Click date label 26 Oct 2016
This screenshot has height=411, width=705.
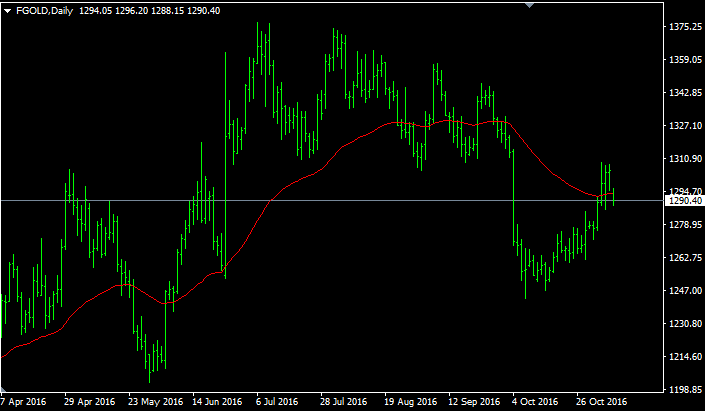point(601,402)
